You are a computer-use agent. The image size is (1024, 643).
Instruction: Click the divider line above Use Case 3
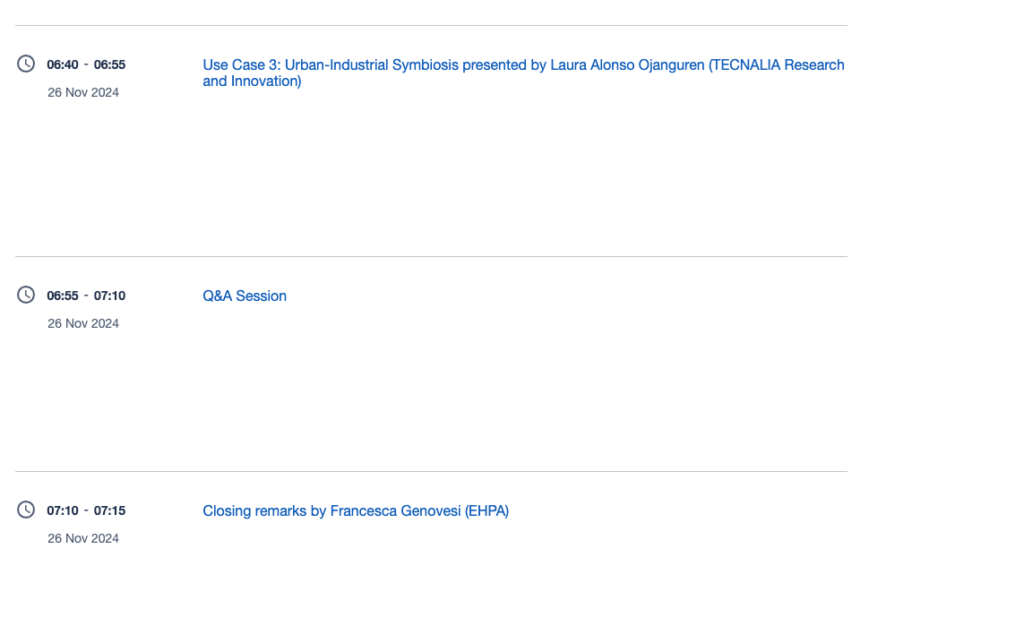tap(430, 26)
